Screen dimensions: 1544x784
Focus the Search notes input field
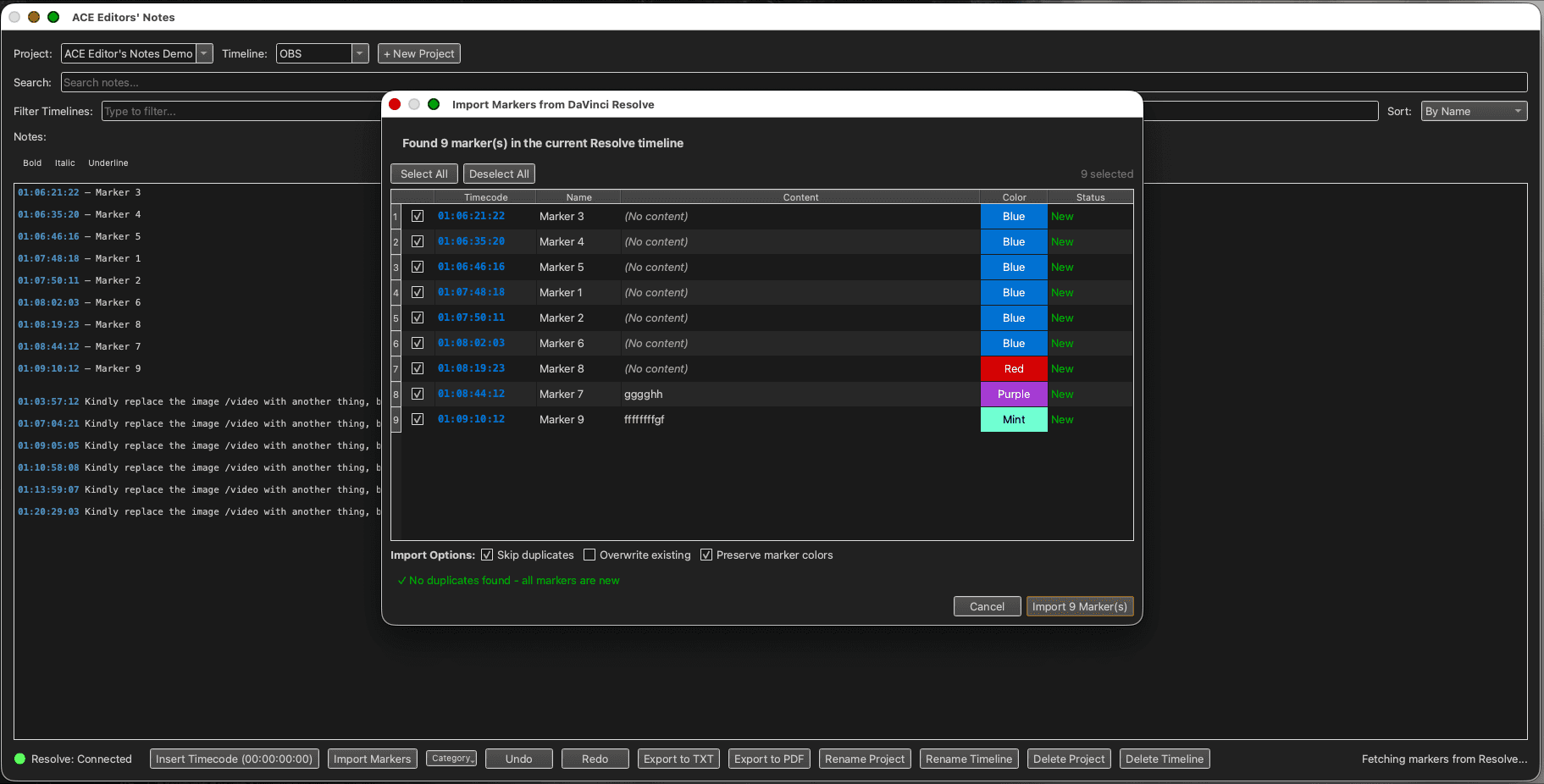tap(794, 82)
